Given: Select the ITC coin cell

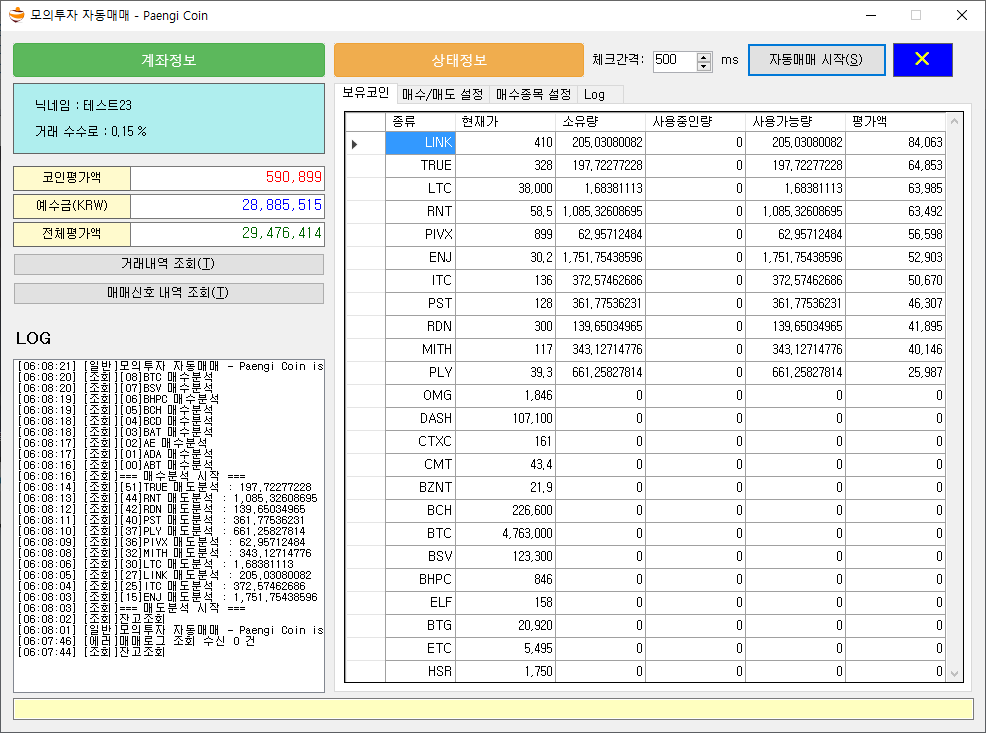Looking at the screenshot, I should point(420,280).
